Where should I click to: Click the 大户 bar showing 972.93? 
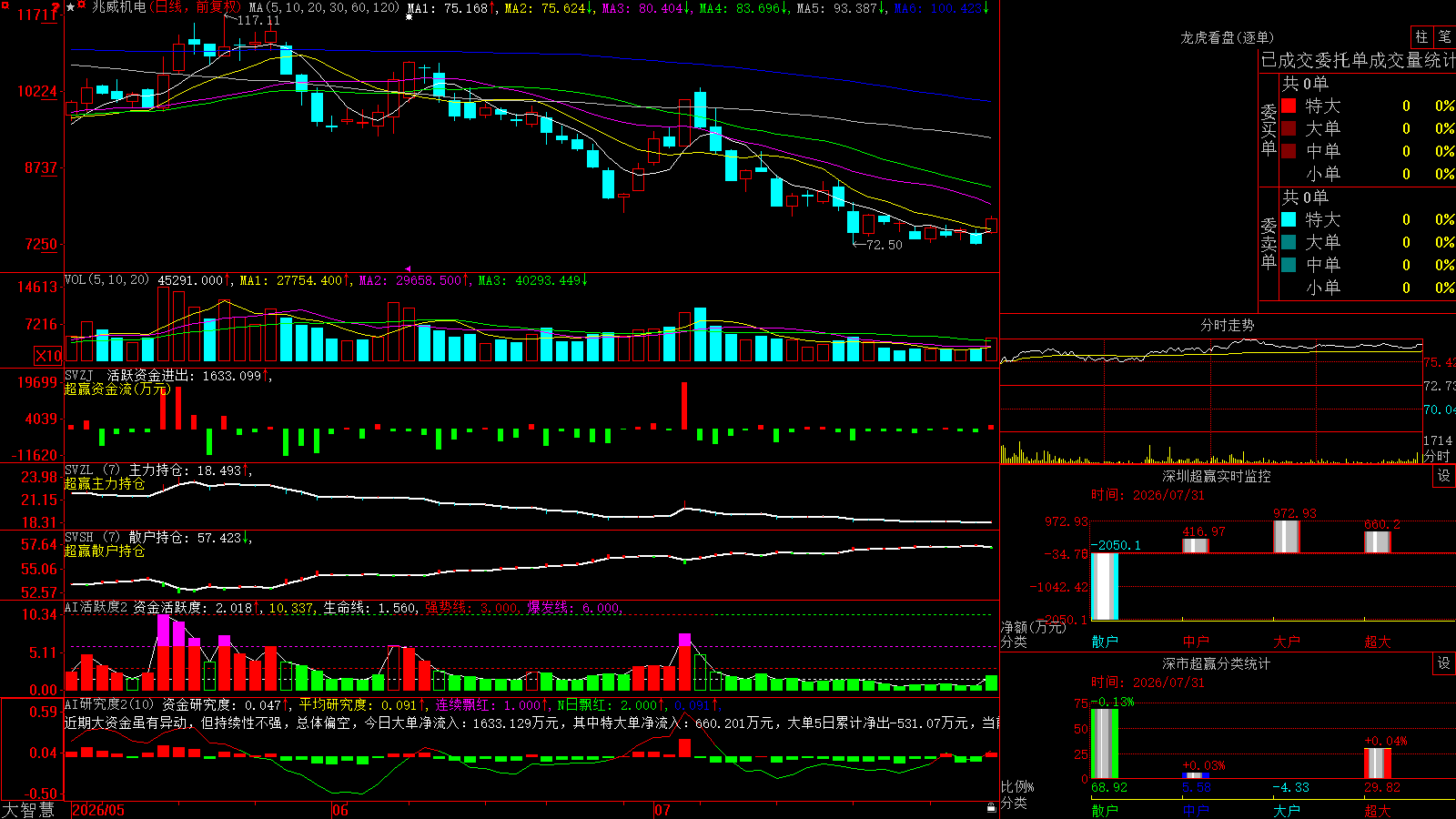pyautogui.click(x=1287, y=537)
